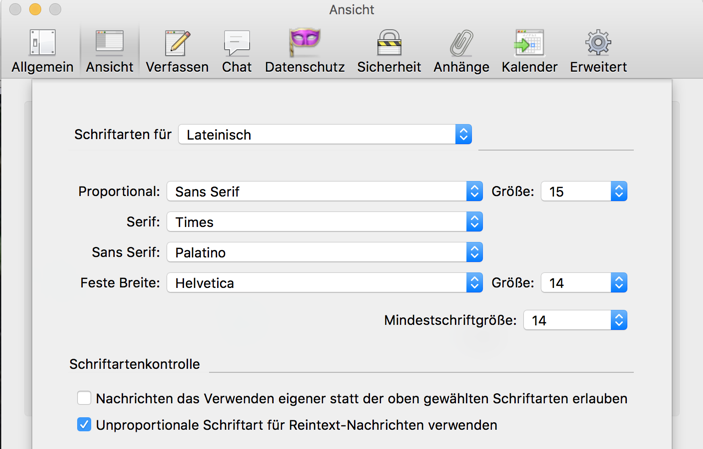Screen dimensions: 703x449
Task: Open the Serif Times font dropdown
Action: click(x=325, y=222)
